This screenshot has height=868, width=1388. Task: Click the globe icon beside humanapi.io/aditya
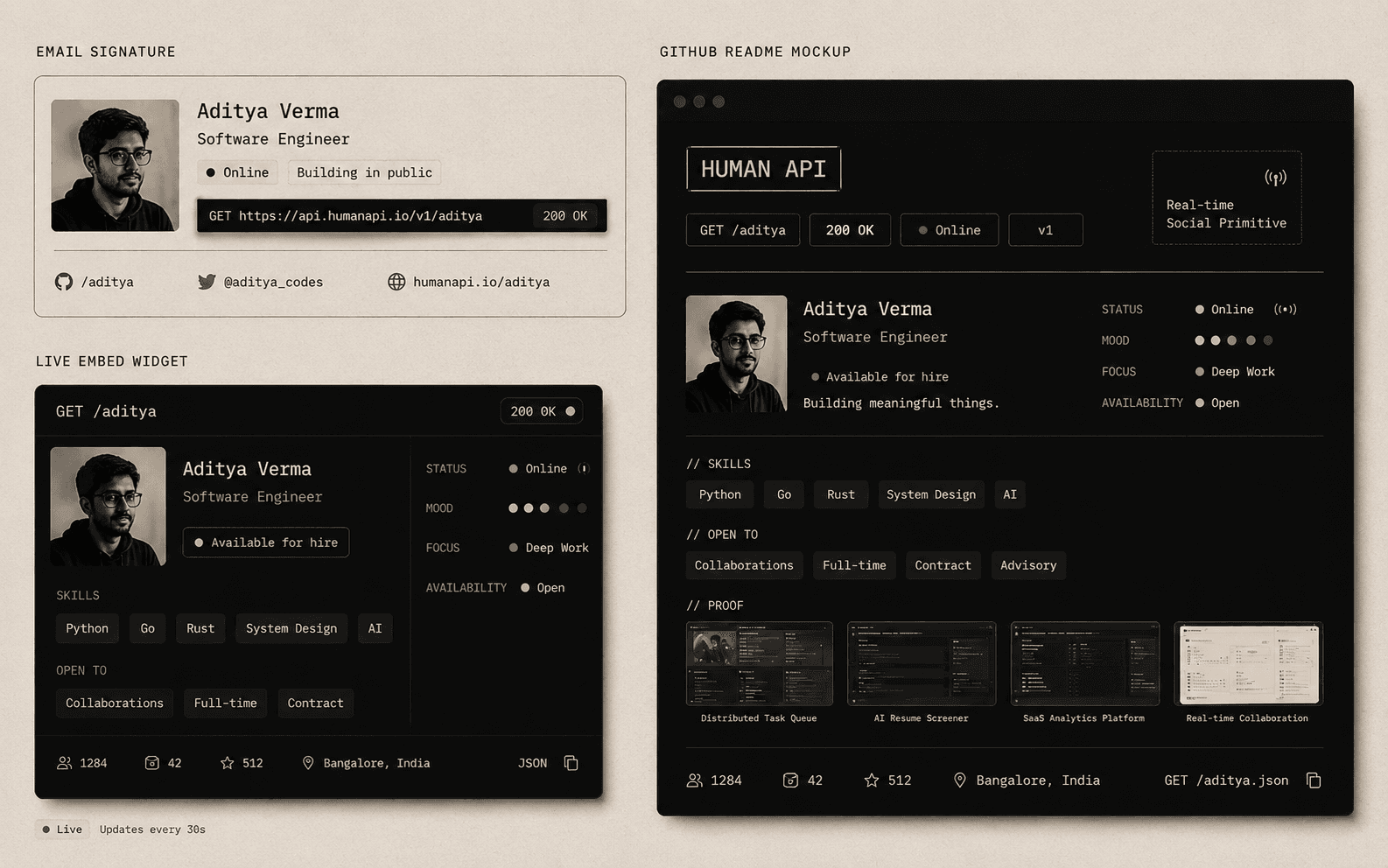[396, 282]
